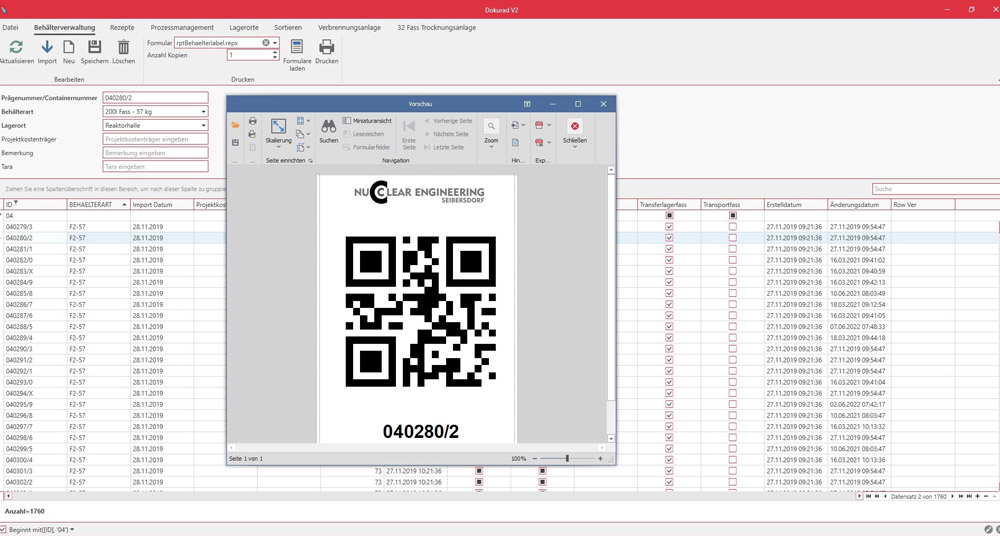The width and height of the screenshot is (1000, 536).
Task: Switch to Prozessmanagement tab
Action: point(182,27)
